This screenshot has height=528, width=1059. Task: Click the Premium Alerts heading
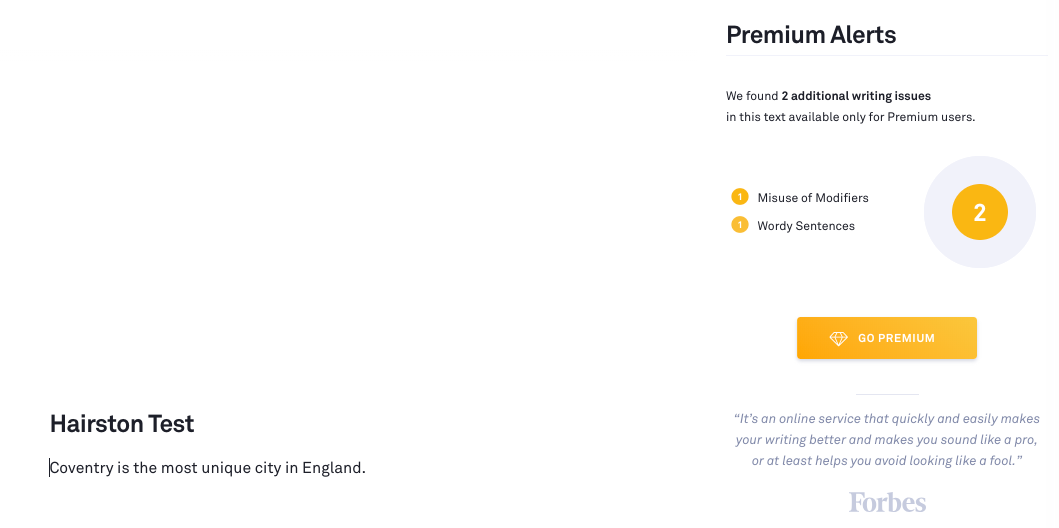coord(811,35)
